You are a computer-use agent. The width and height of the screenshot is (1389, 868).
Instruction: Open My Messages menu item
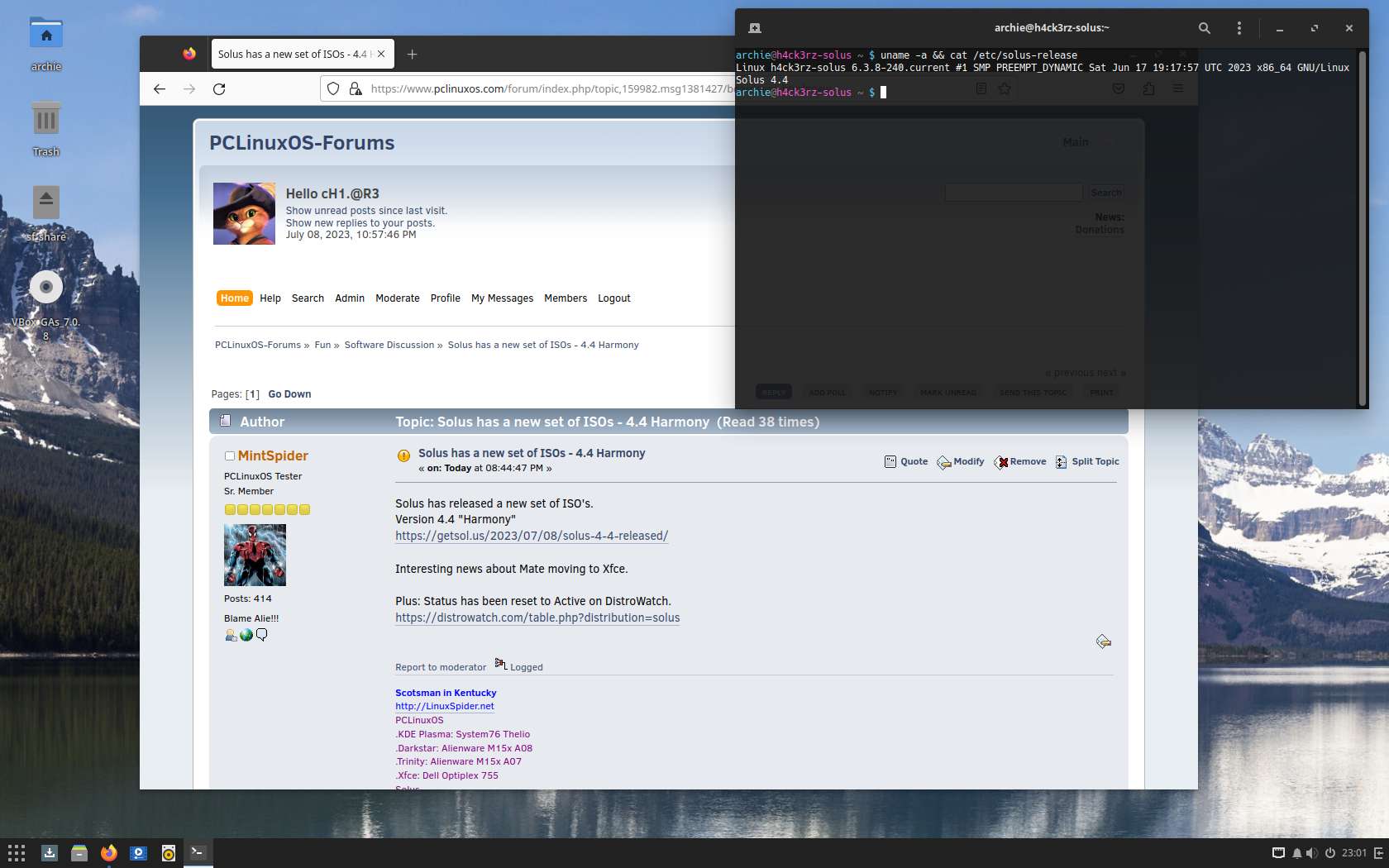coord(503,298)
